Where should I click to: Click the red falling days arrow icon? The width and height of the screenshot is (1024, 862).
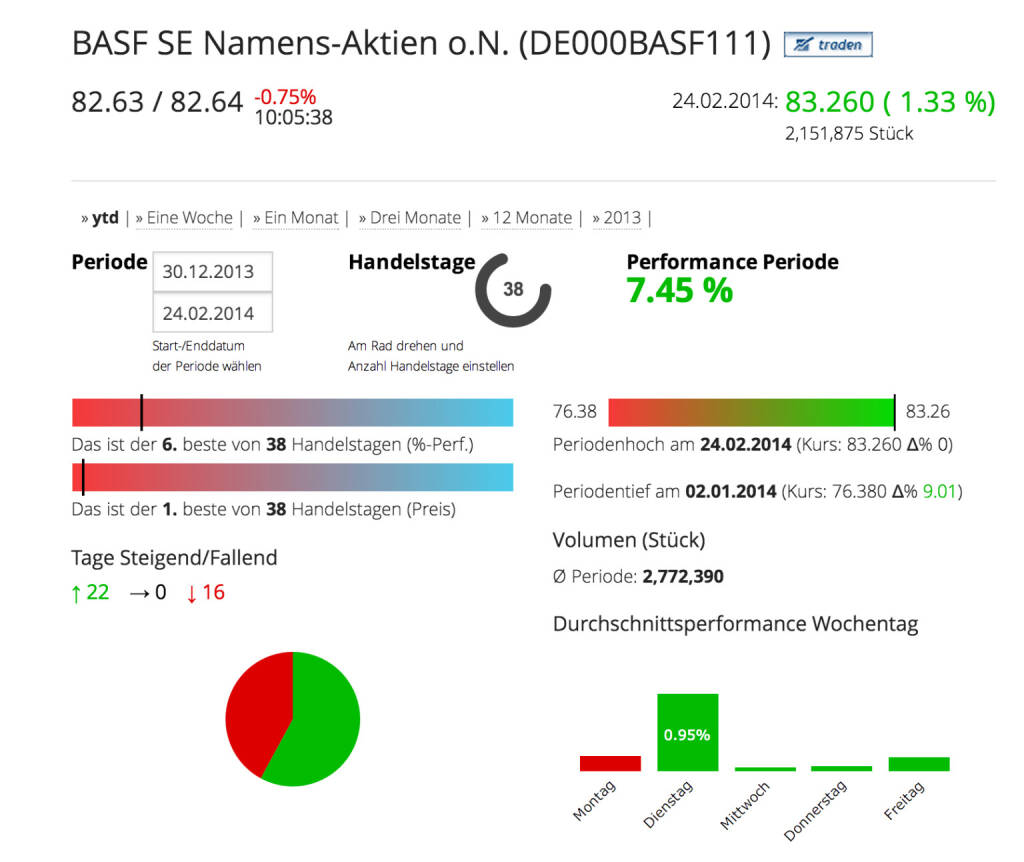click(x=191, y=593)
